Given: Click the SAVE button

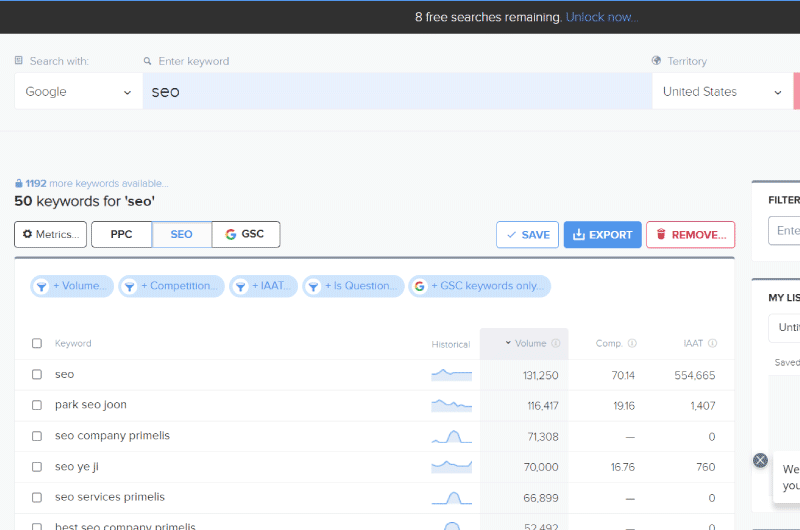Looking at the screenshot, I should [528, 235].
